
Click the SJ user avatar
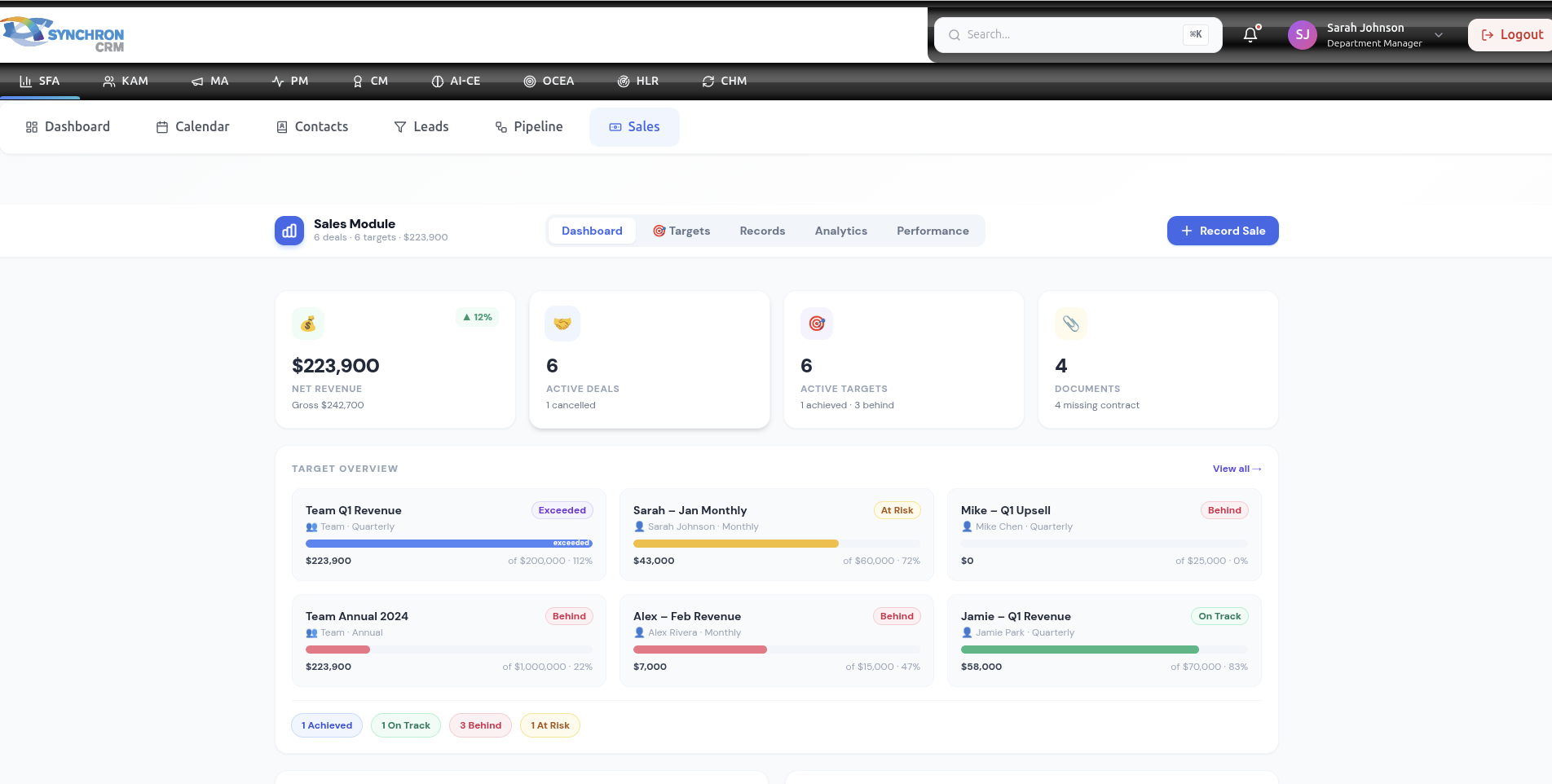(x=1302, y=35)
